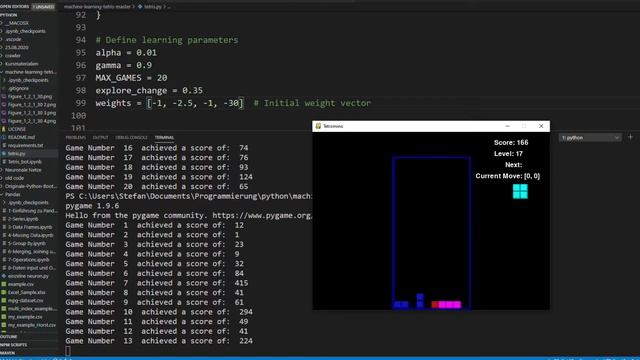Expand the old code folder
Viewport: 640px width, 360px height.
[x=15, y=178]
